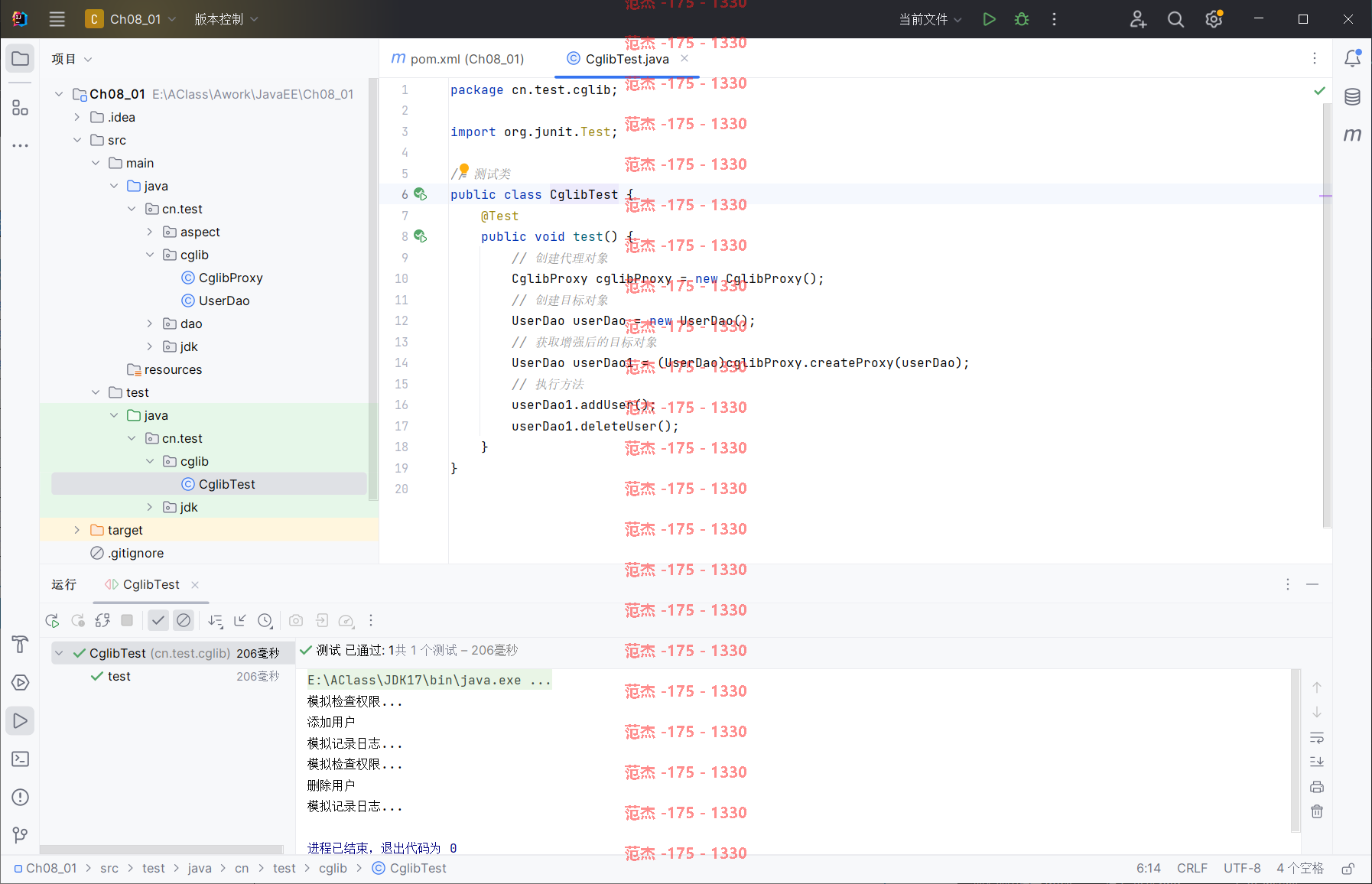
Task: Open the Ch08_01 project dropdown
Action: pos(131,19)
